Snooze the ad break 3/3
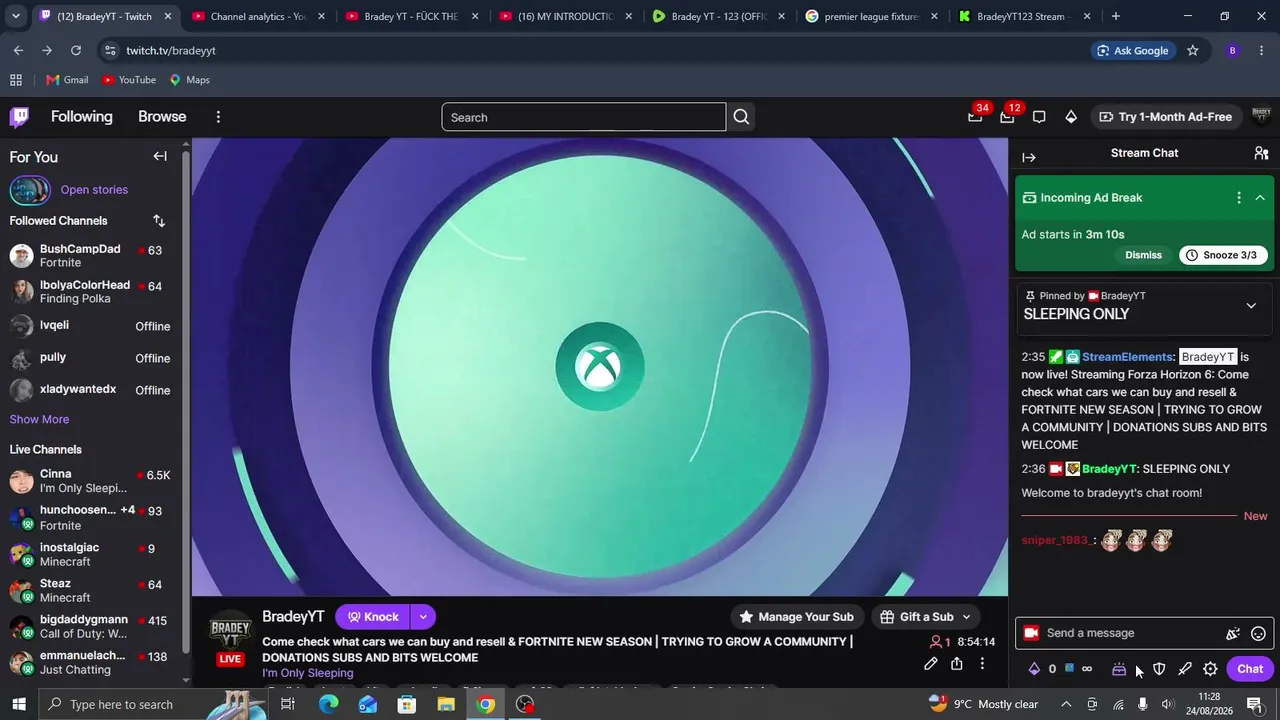 coord(1222,255)
